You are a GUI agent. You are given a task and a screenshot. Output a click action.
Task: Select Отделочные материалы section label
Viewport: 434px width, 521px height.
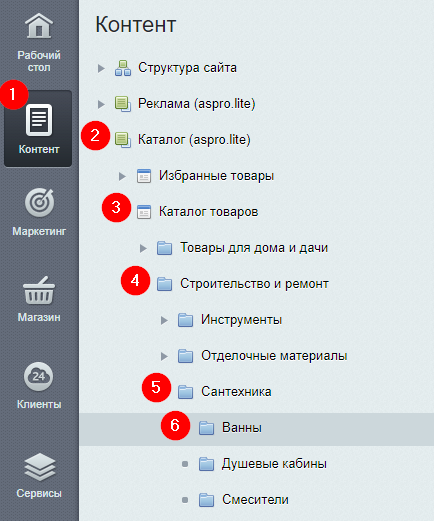[x=274, y=356]
